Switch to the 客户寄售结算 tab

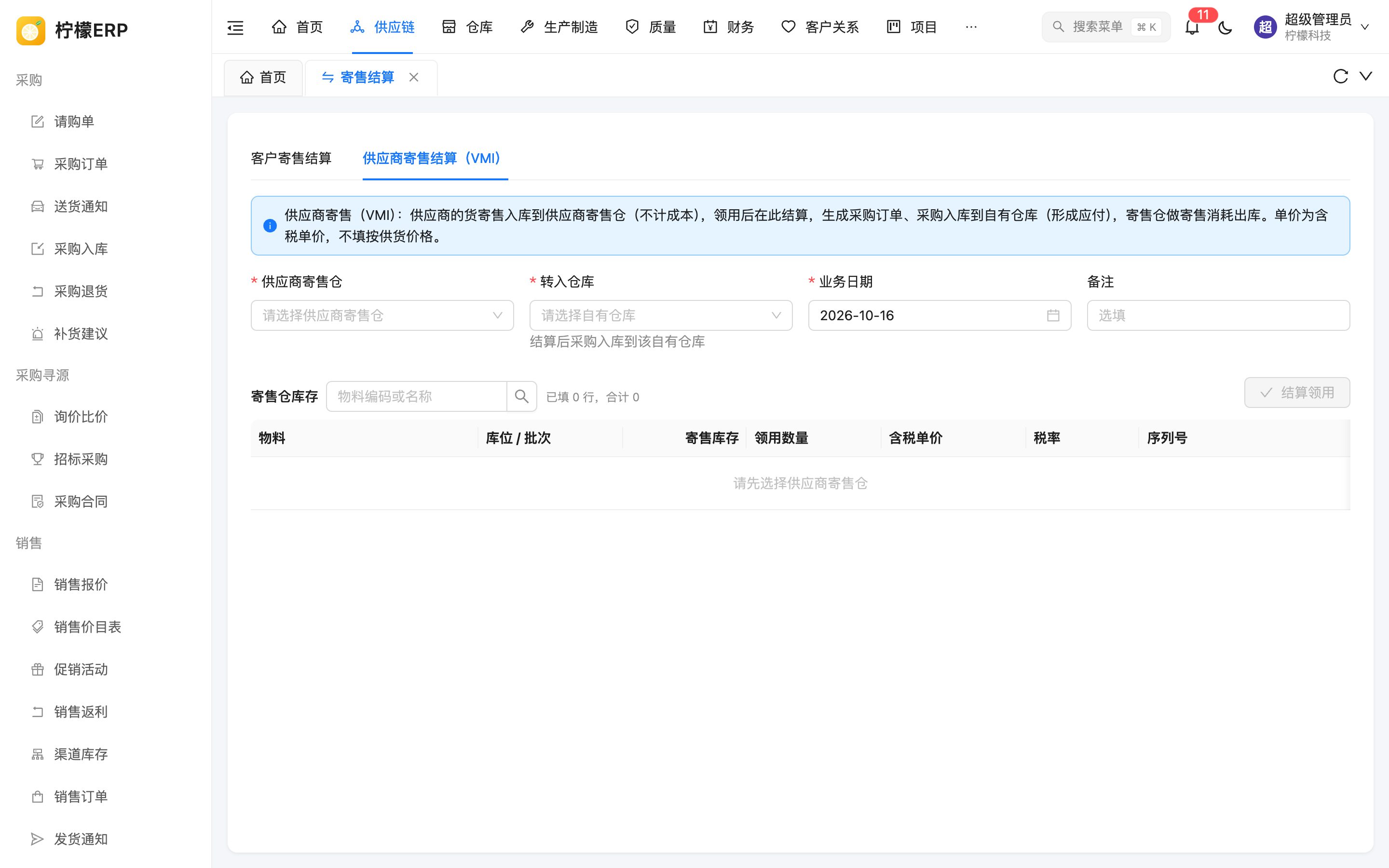(291, 159)
